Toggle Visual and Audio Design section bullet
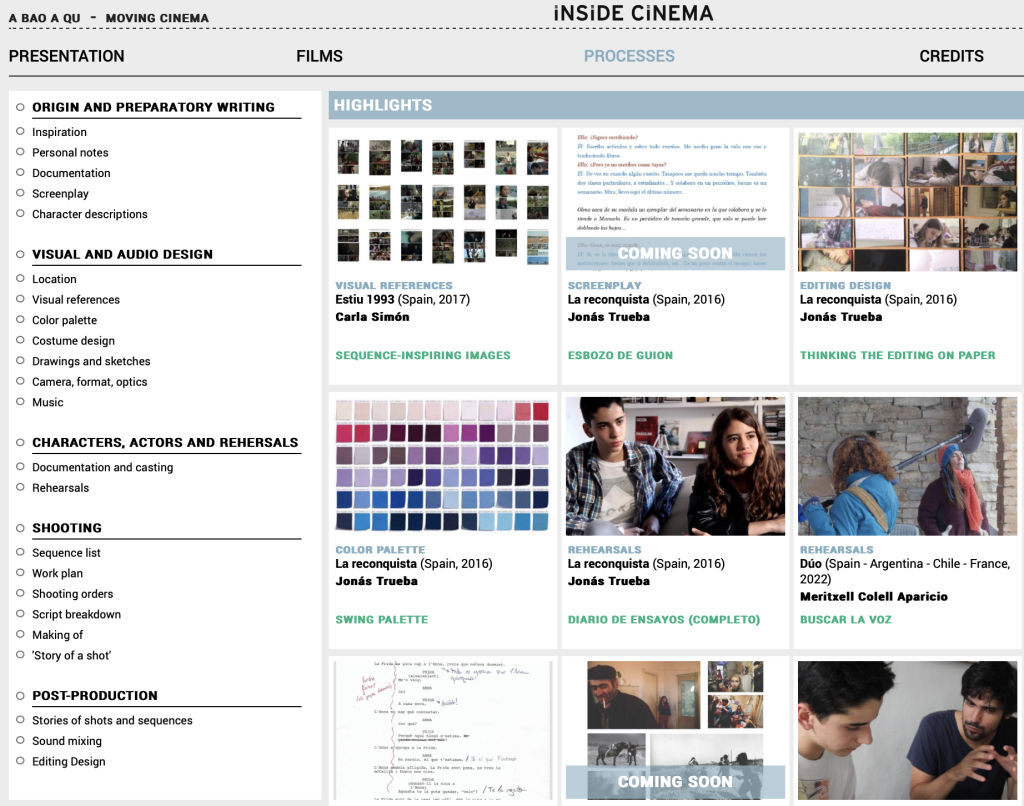Screen dimensions: 1024x806 [20, 254]
